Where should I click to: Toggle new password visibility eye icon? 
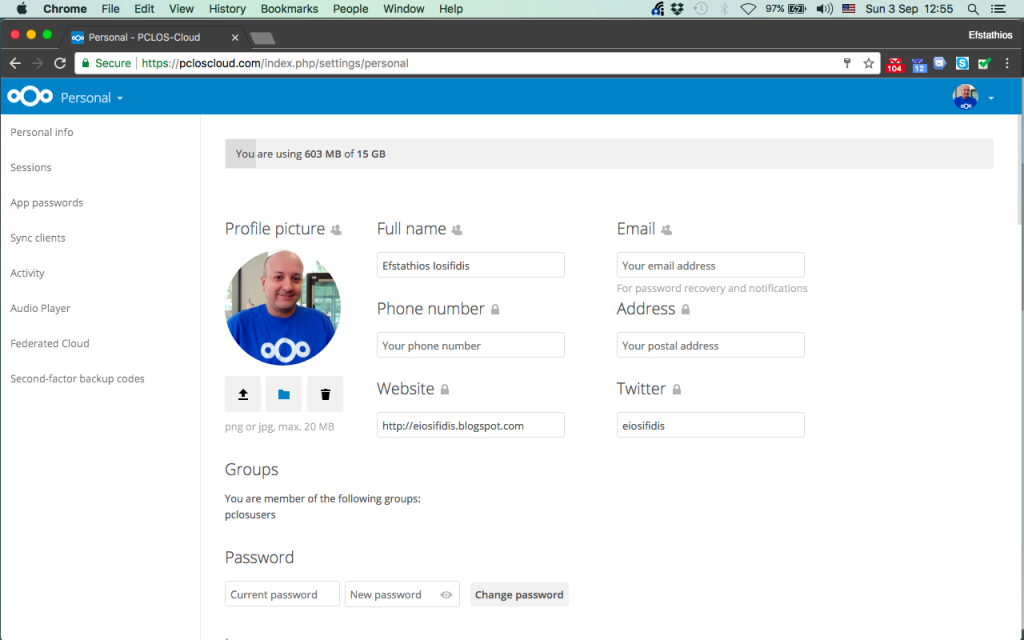click(446, 595)
